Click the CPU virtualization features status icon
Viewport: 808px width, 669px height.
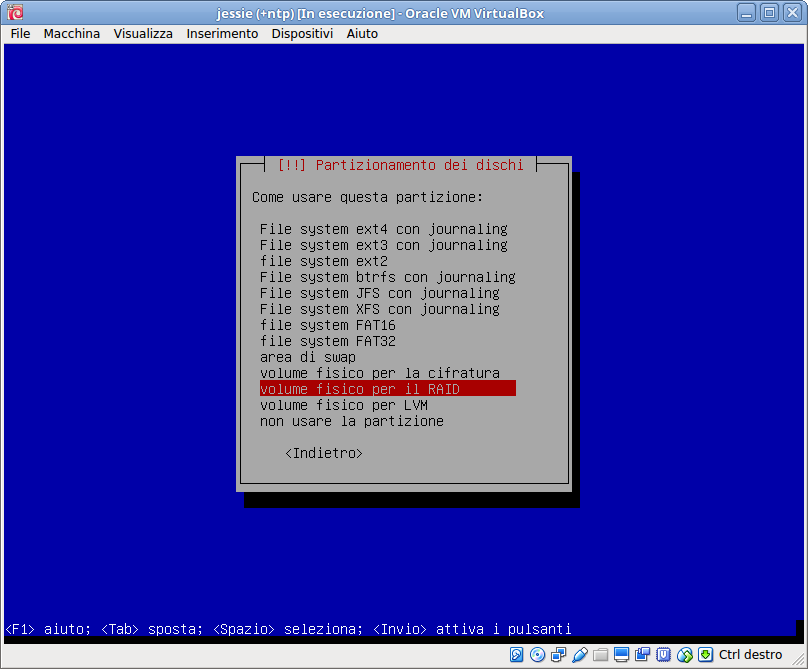pos(664,655)
